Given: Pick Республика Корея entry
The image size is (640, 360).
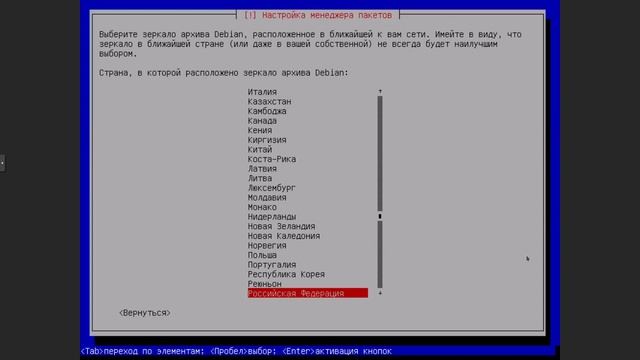Looking at the screenshot, I should pos(286,274).
